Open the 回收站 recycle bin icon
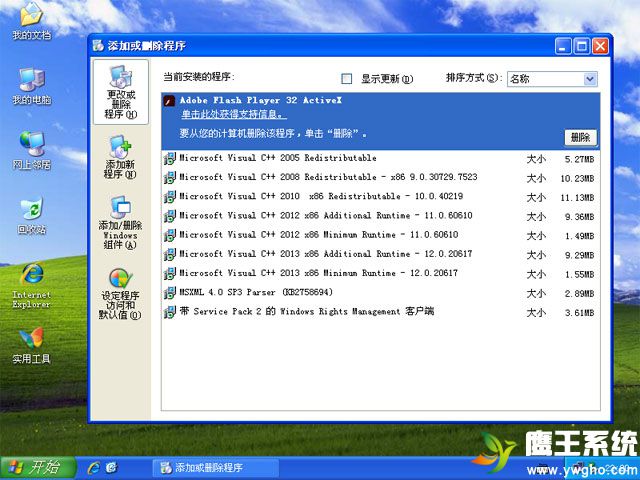The height and width of the screenshot is (480, 640). click(31, 215)
